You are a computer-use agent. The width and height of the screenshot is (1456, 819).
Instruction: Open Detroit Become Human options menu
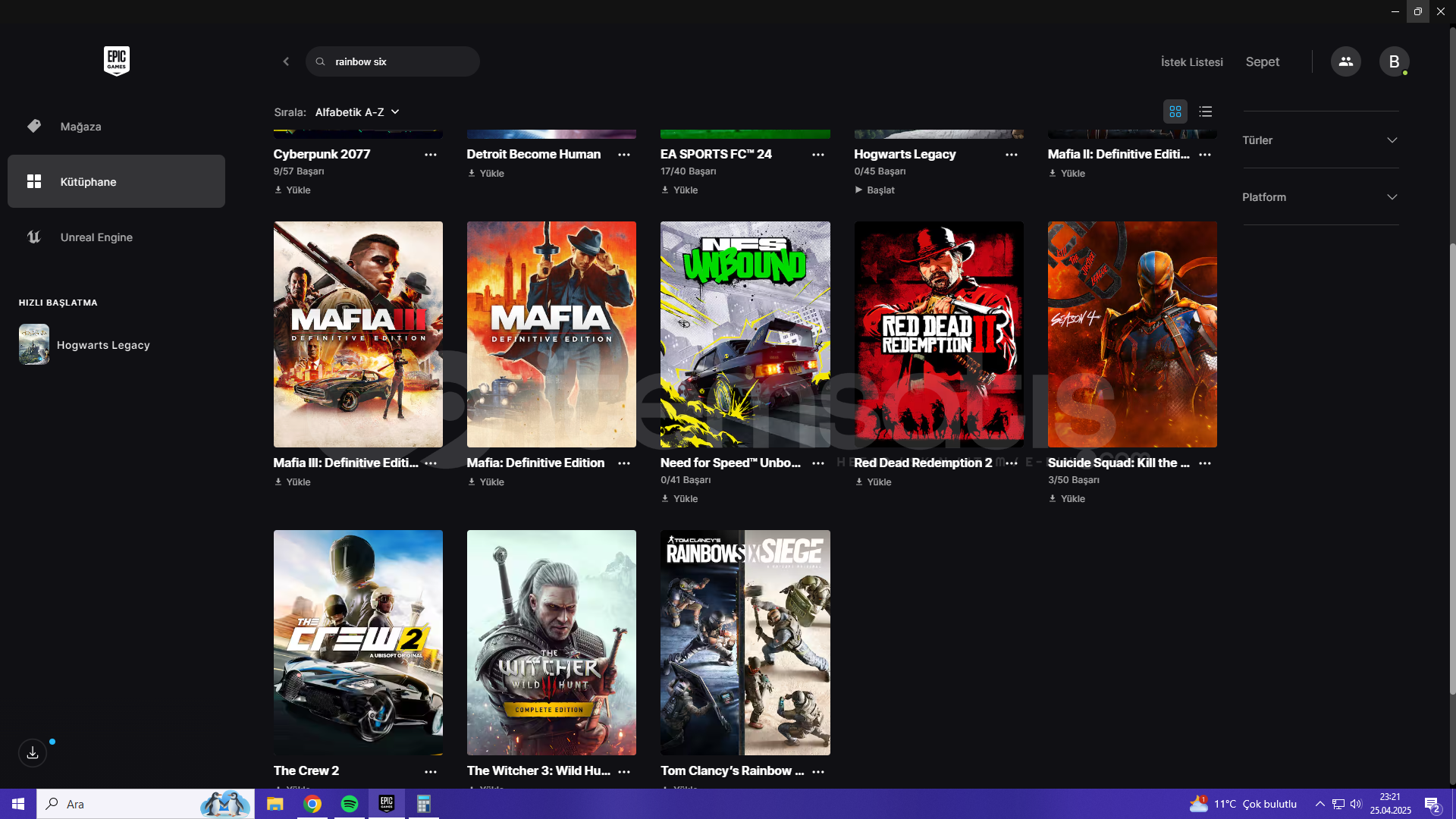coord(624,155)
